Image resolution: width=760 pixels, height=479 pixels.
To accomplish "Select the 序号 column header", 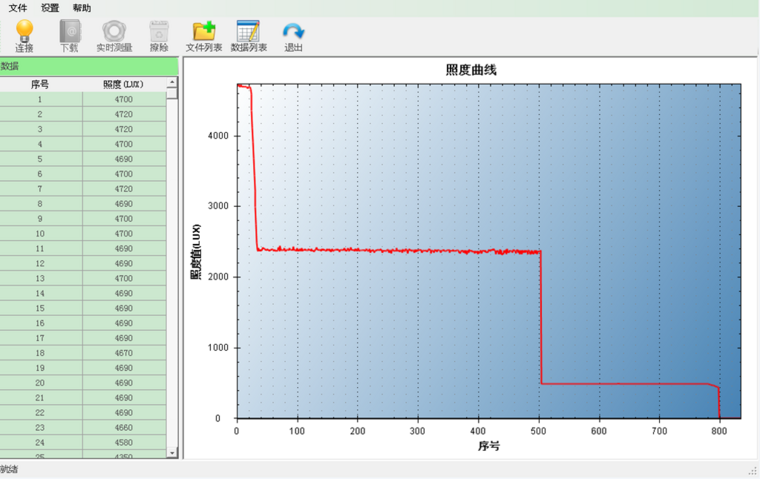I will pyautogui.click(x=40, y=84).
